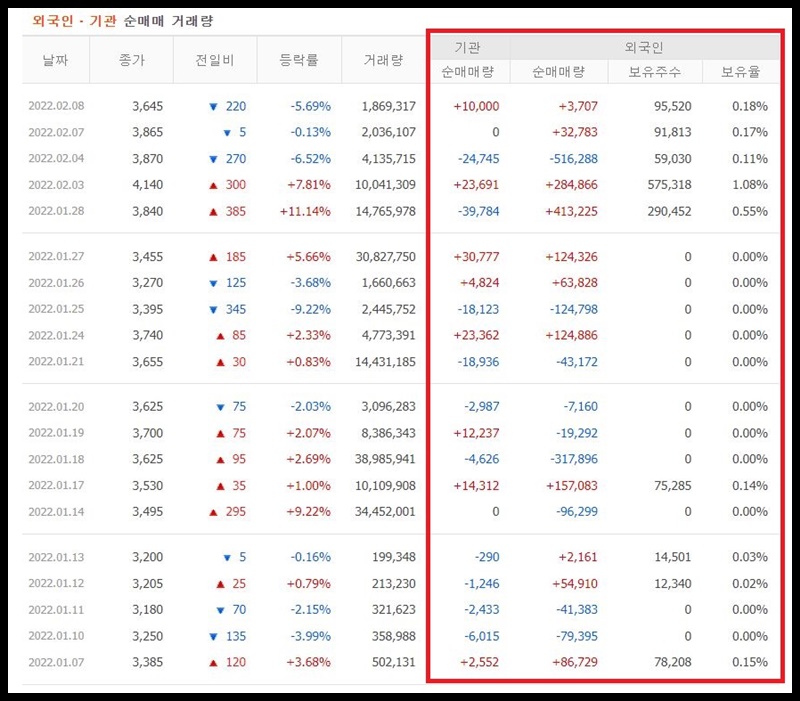Select the date 2022.01.19
This screenshot has width=800, height=701.
(56, 433)
